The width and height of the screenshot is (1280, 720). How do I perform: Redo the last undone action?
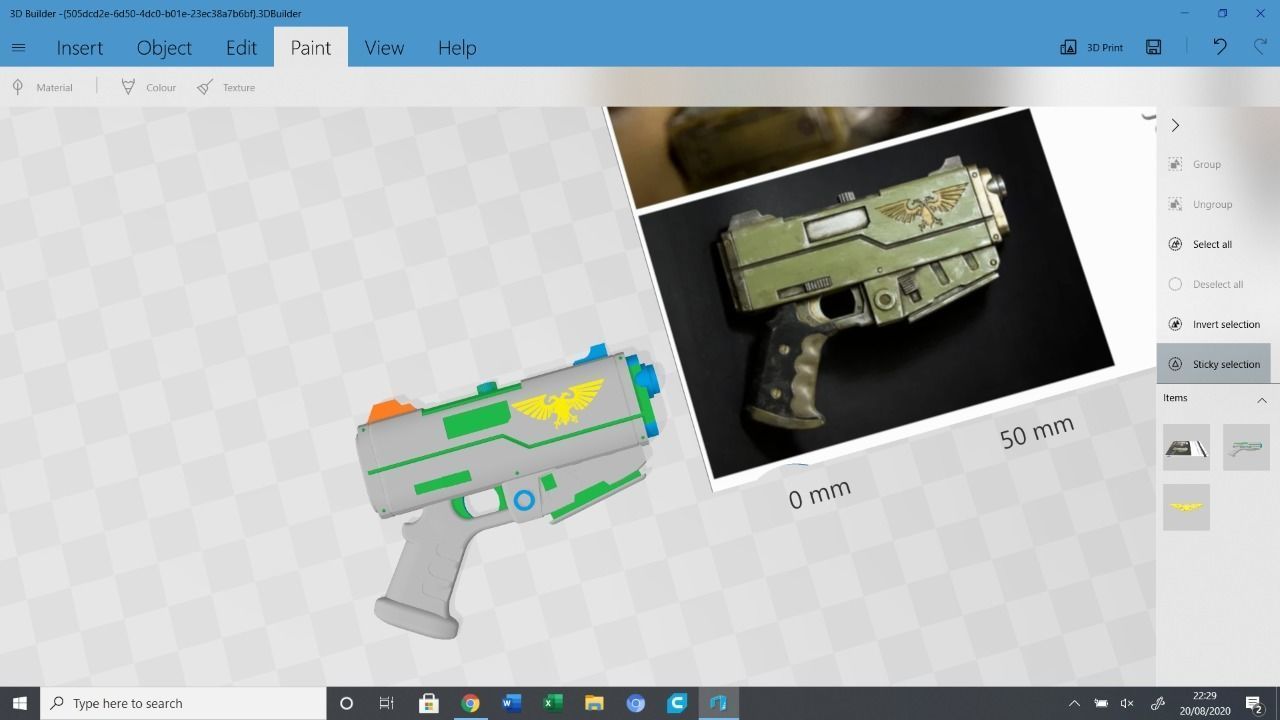1260,47
